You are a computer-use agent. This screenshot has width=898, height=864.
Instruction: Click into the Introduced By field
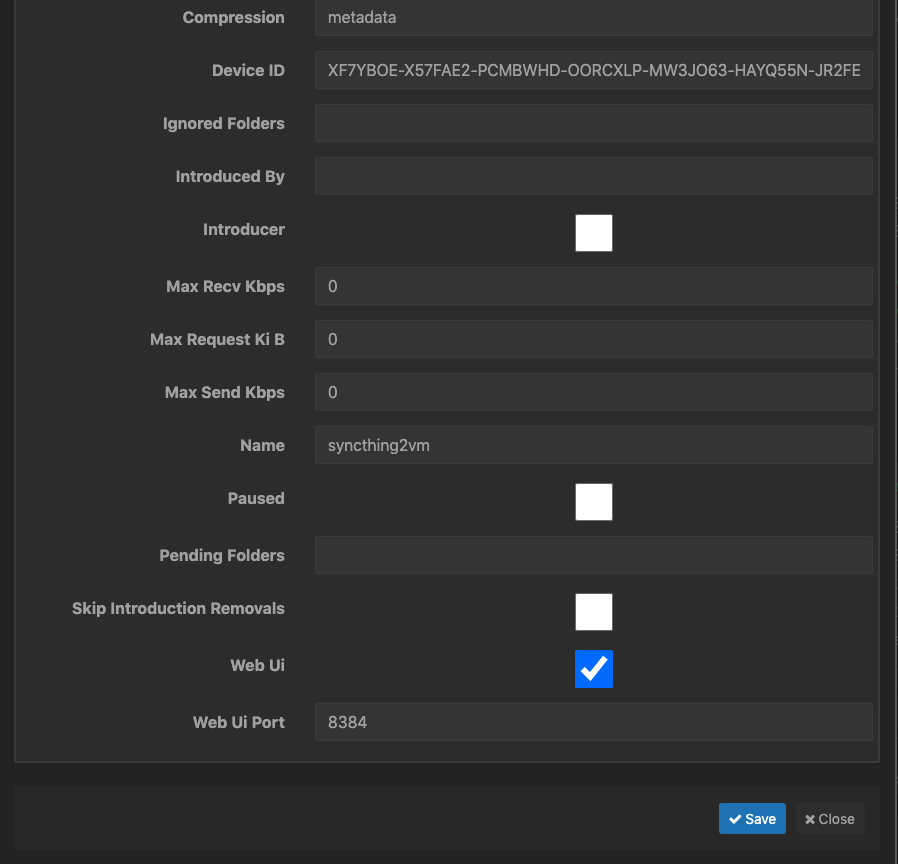tap(593, 177)
